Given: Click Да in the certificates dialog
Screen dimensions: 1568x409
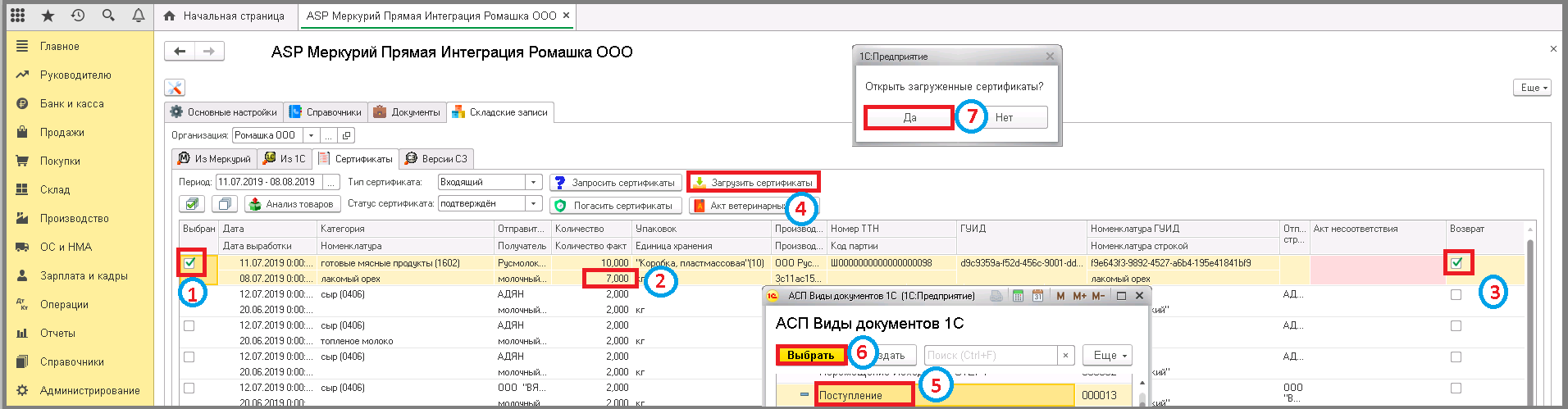Looking at the screenshot, I should pos(909,117).
